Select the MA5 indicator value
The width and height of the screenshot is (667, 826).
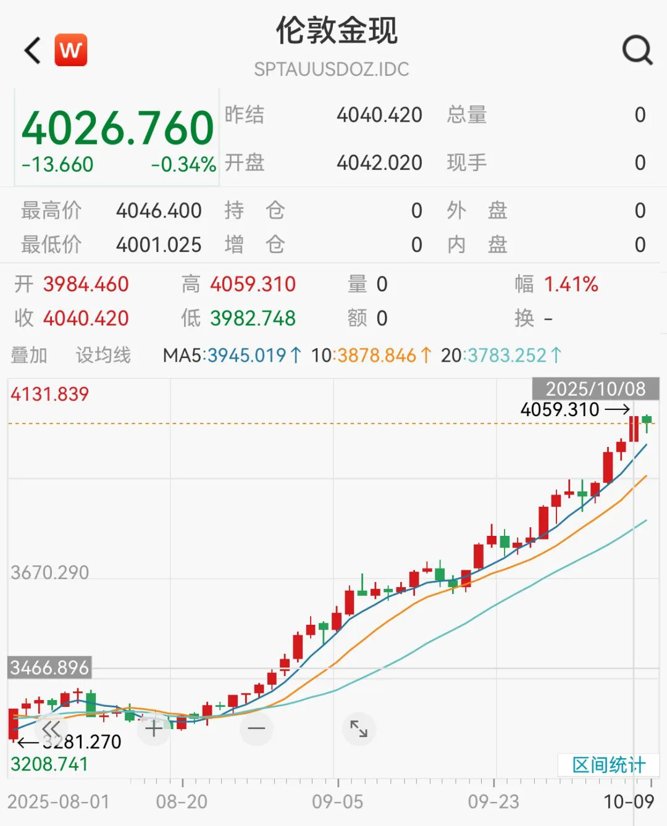click(232, 355)
